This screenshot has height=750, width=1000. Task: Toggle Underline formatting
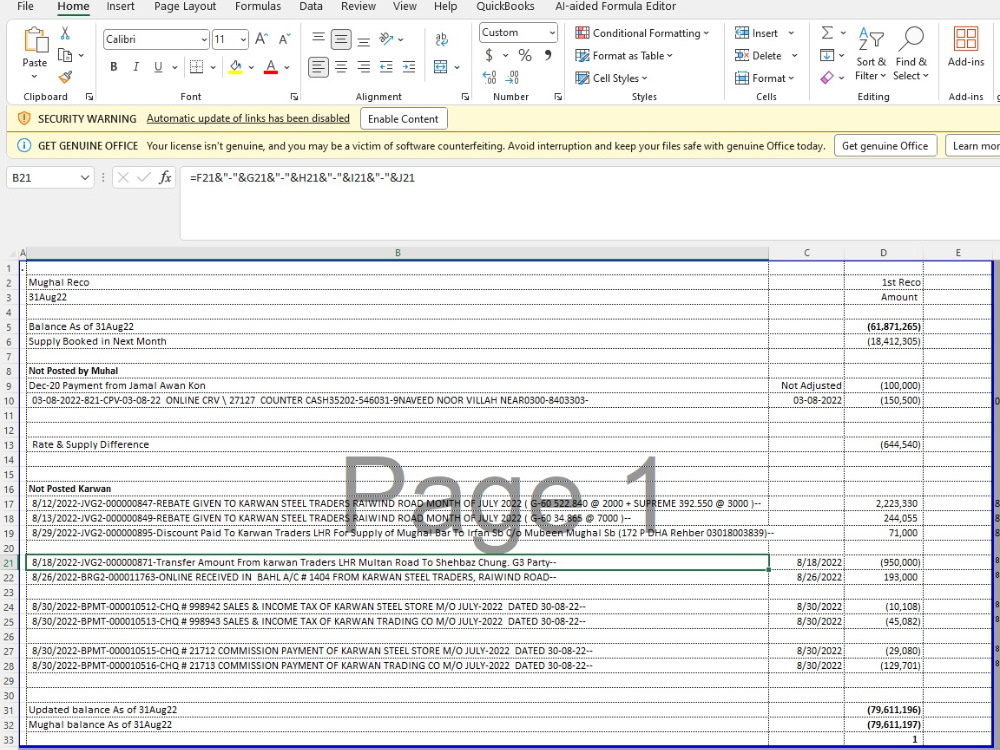[158, 67]
